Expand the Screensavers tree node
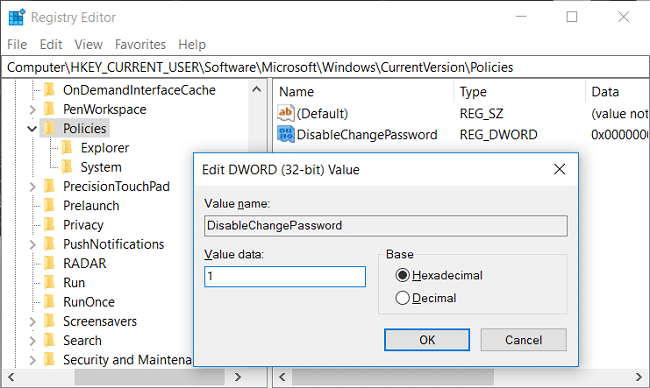The image size is (650, 388). pos(32,322)
